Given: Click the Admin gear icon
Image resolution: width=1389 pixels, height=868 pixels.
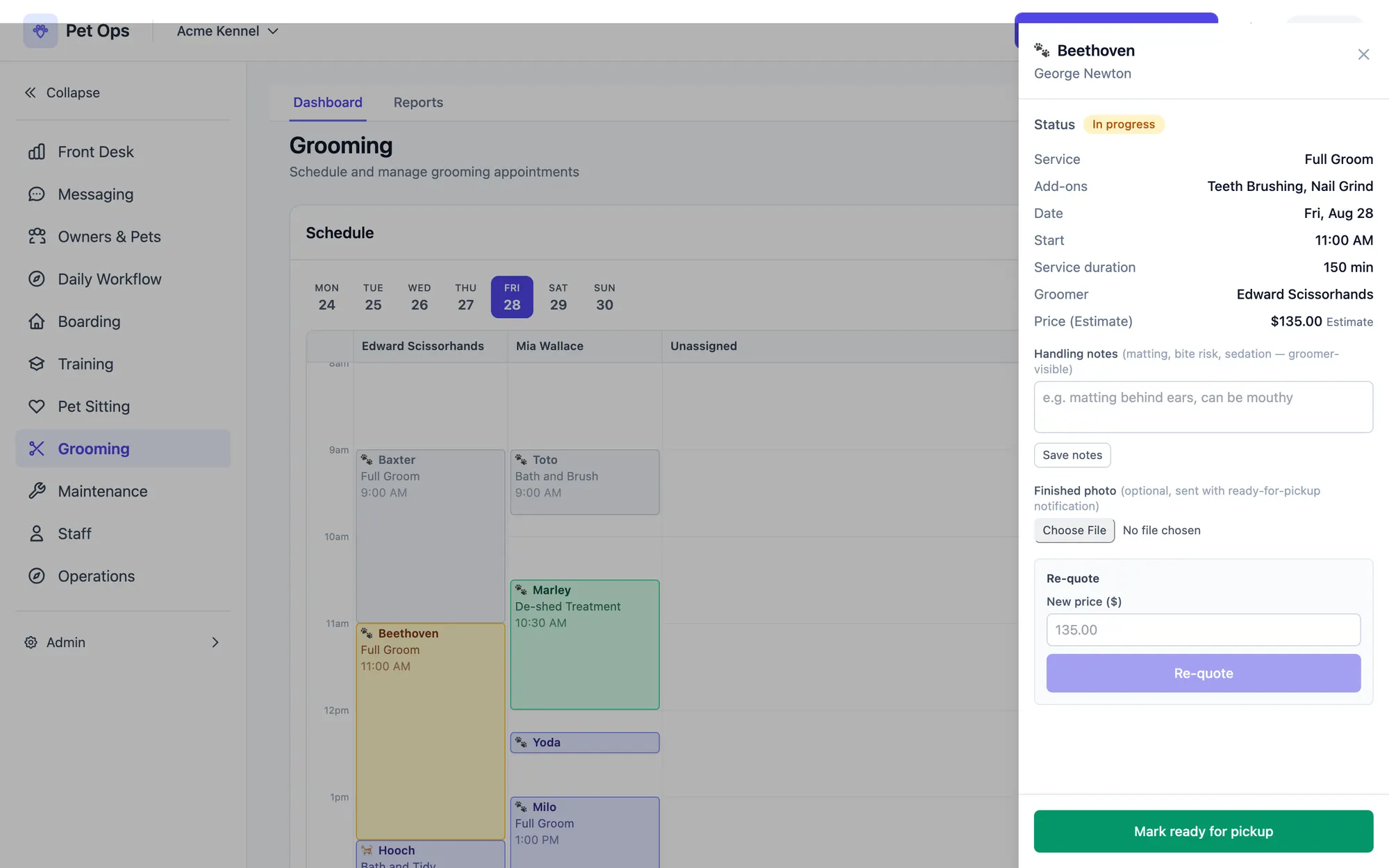Looking at the screenshot, I should [x=31, y=642].
